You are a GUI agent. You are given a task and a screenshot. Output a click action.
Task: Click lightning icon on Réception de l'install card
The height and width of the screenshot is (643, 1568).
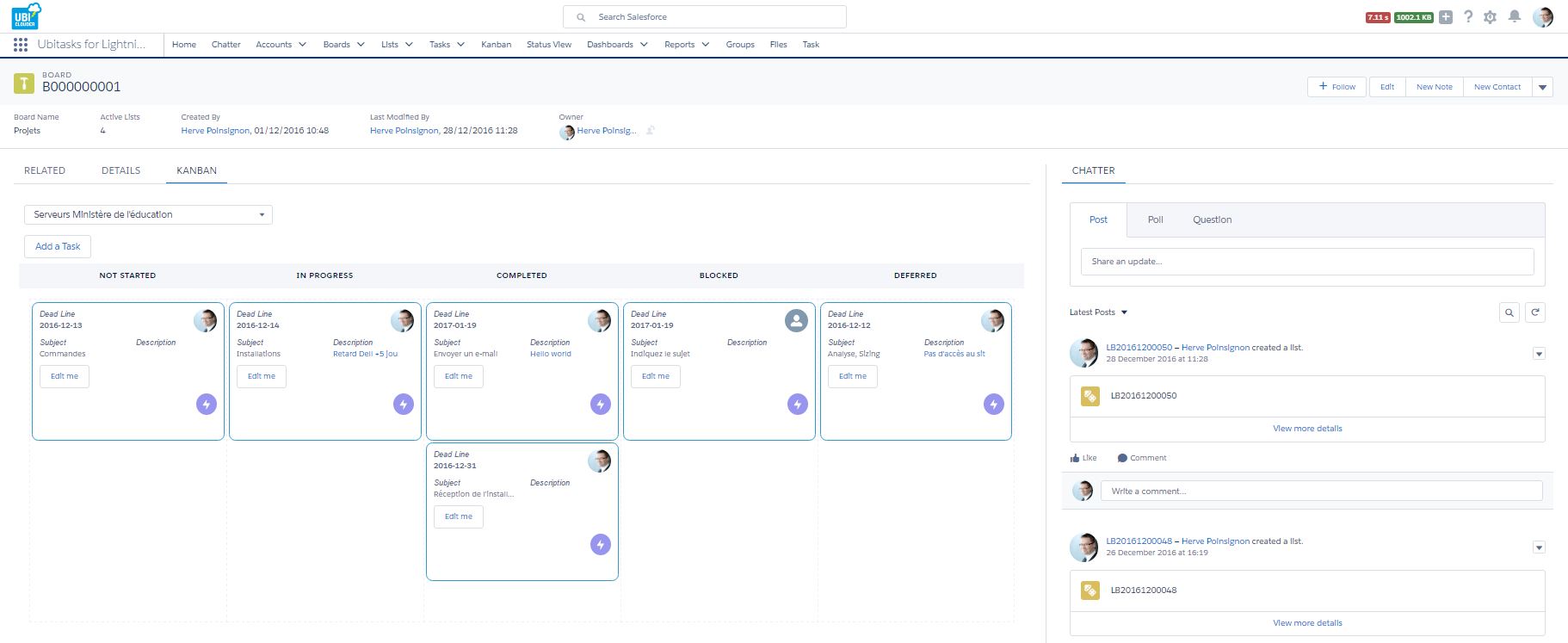pyautogui.click(x=601, y=544)
